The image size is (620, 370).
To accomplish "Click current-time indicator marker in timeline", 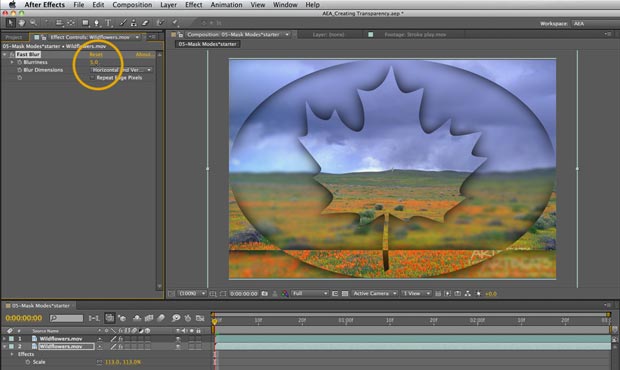I will pyautogui.click(x=214, y=322).
